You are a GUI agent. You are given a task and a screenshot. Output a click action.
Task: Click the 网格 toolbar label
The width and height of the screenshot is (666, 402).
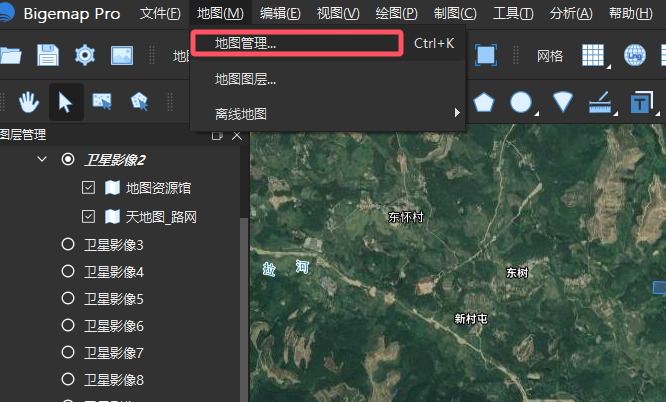point(550,56)
